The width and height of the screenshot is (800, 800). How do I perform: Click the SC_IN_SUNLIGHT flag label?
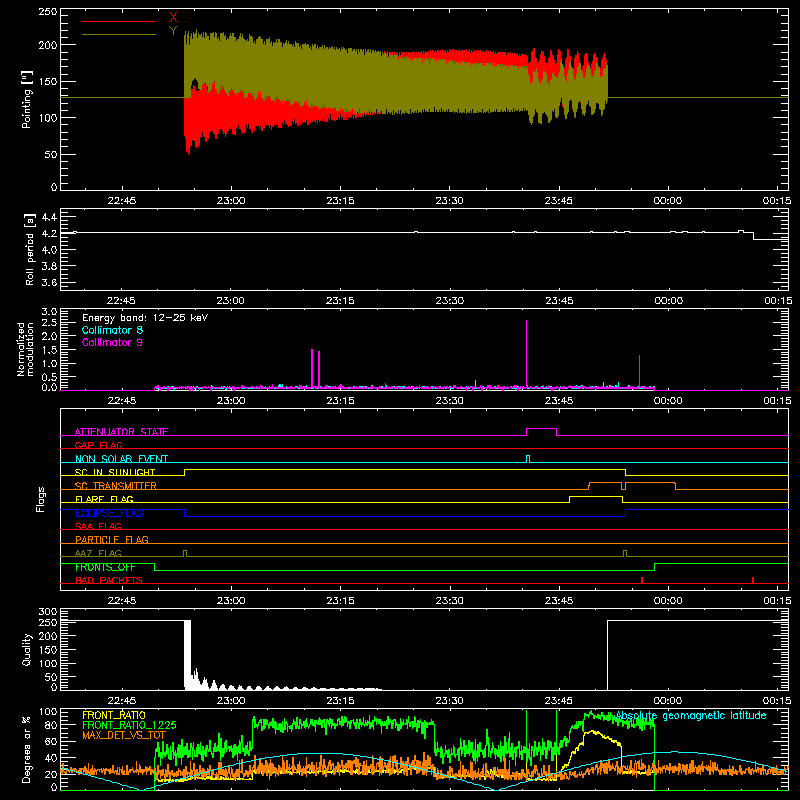[115, 472]
